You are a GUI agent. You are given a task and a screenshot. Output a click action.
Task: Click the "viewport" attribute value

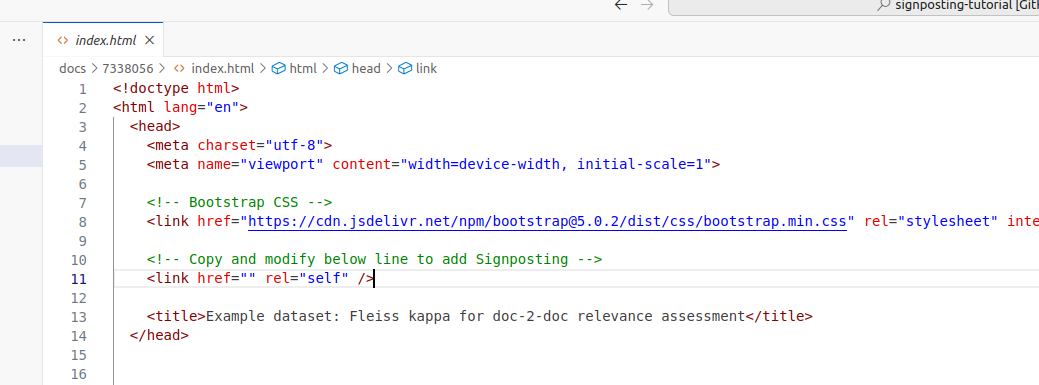pos(282,164)
